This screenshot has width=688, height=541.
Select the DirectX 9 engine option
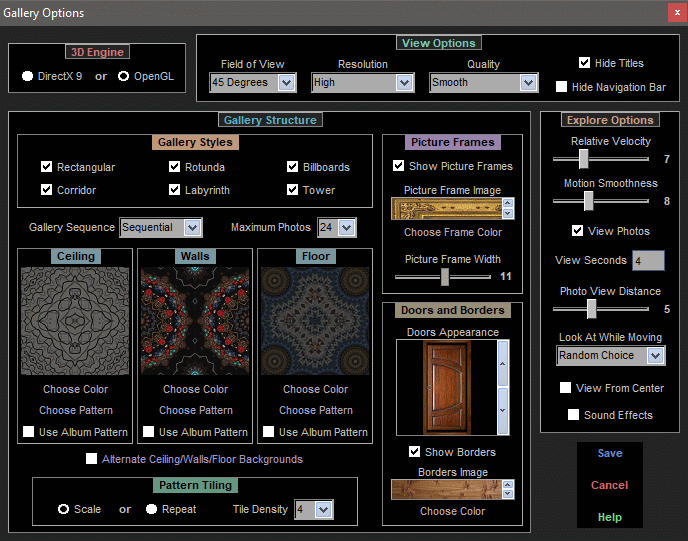(x=28, y=76)
